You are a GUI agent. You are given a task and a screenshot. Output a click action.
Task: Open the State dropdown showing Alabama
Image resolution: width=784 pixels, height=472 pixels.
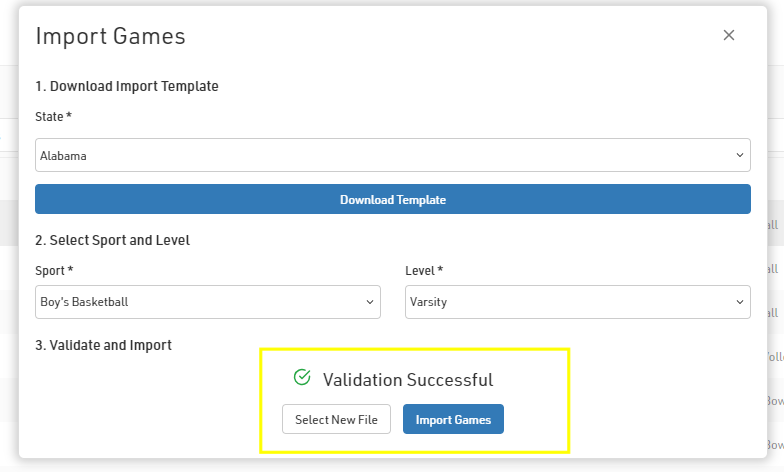(x=392, y=155)
